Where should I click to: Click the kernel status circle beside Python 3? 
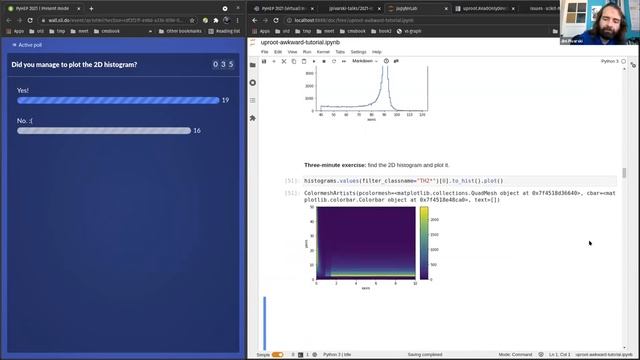click(x=623, y=61)
